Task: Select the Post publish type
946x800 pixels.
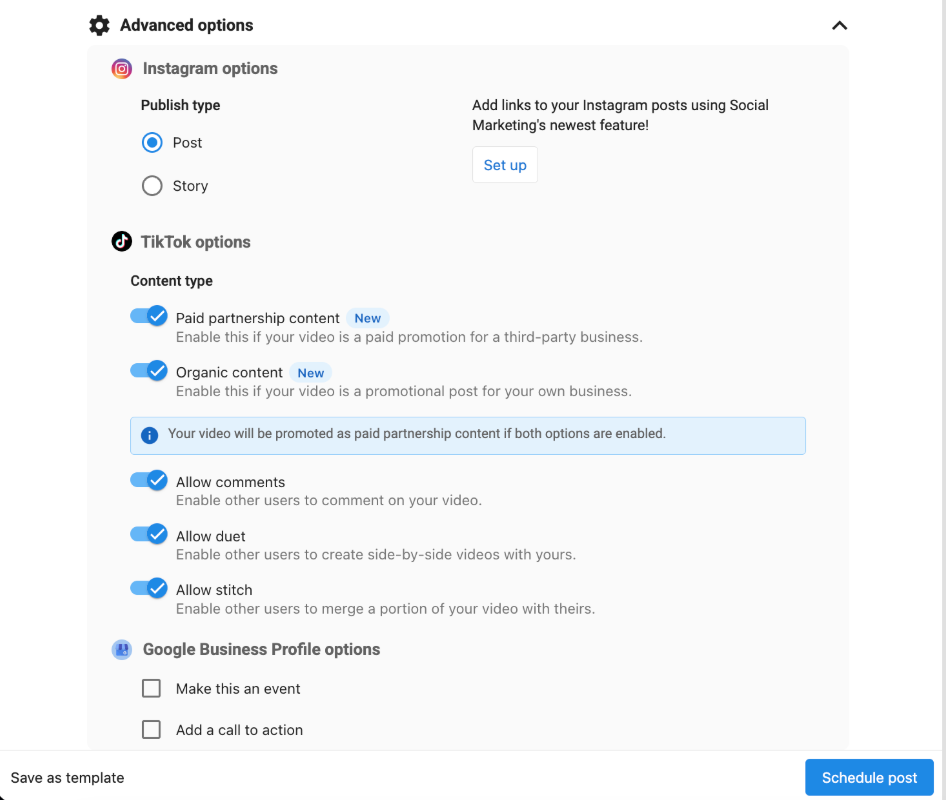Action: click(152, 143)
